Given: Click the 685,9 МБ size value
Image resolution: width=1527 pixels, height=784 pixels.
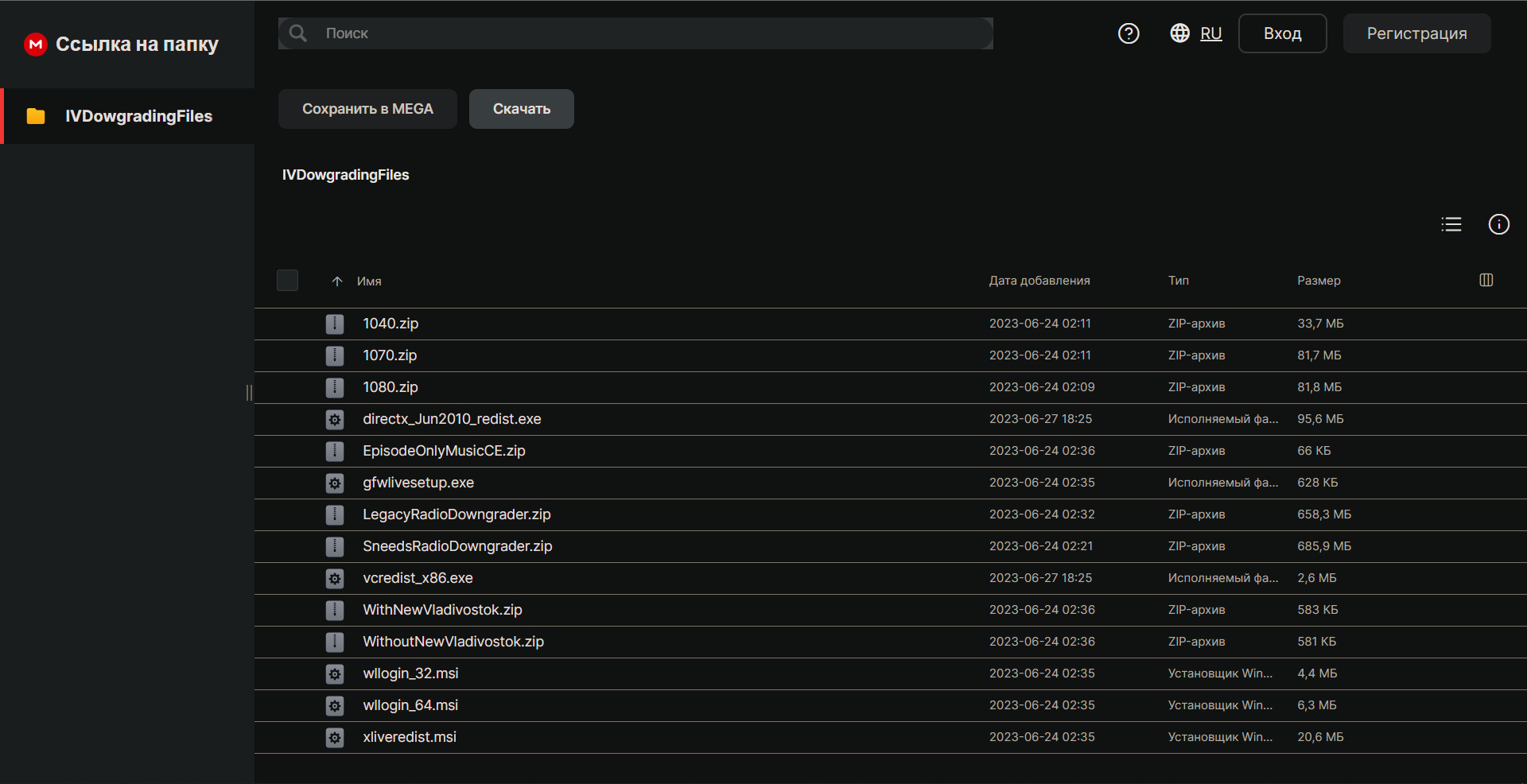Looking at the screenshot, I should [x=1324, y=546].
